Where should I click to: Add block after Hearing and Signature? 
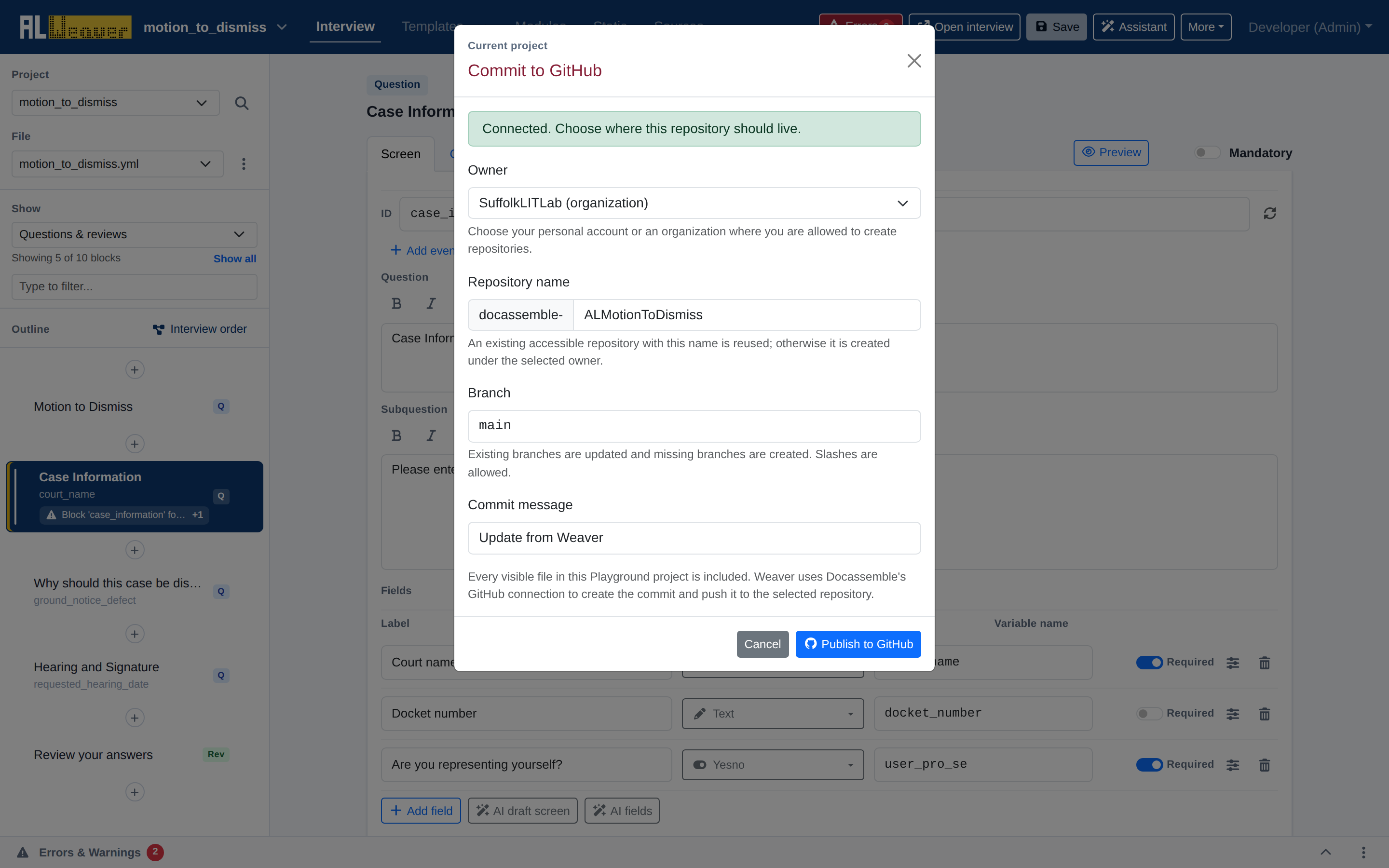(x=135, y=718)
